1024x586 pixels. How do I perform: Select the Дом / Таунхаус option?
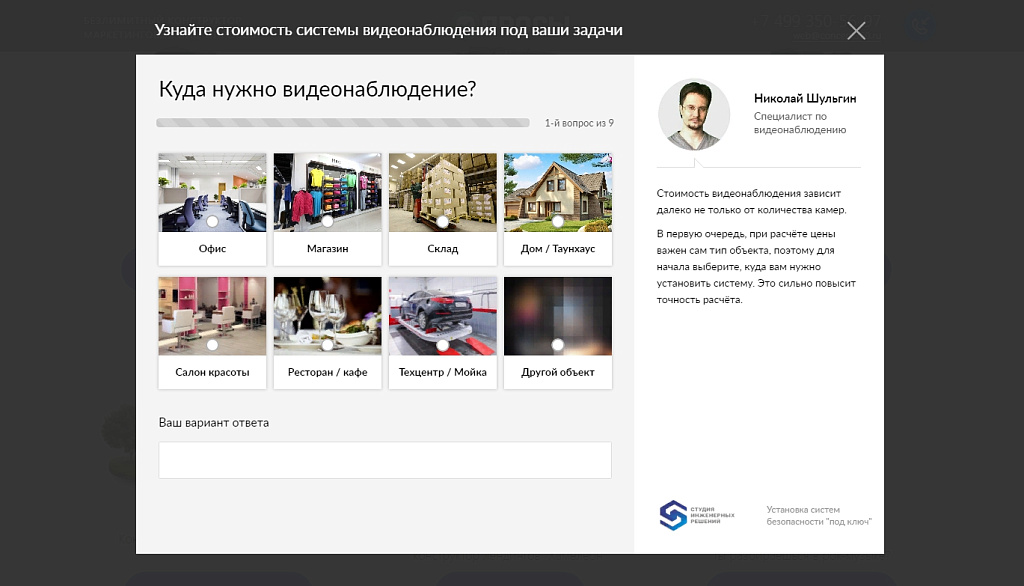point(557,247)
